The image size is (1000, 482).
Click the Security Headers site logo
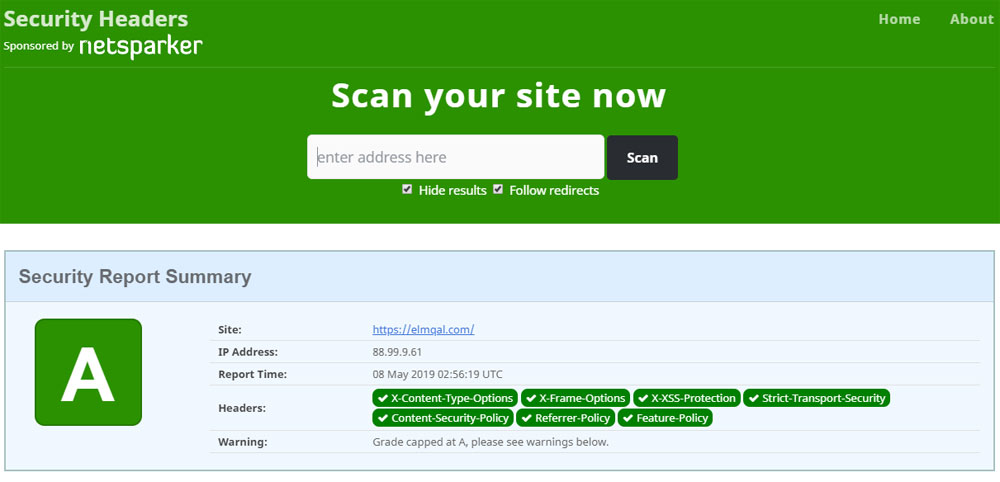pyautogui.click(x=96, y=19)
